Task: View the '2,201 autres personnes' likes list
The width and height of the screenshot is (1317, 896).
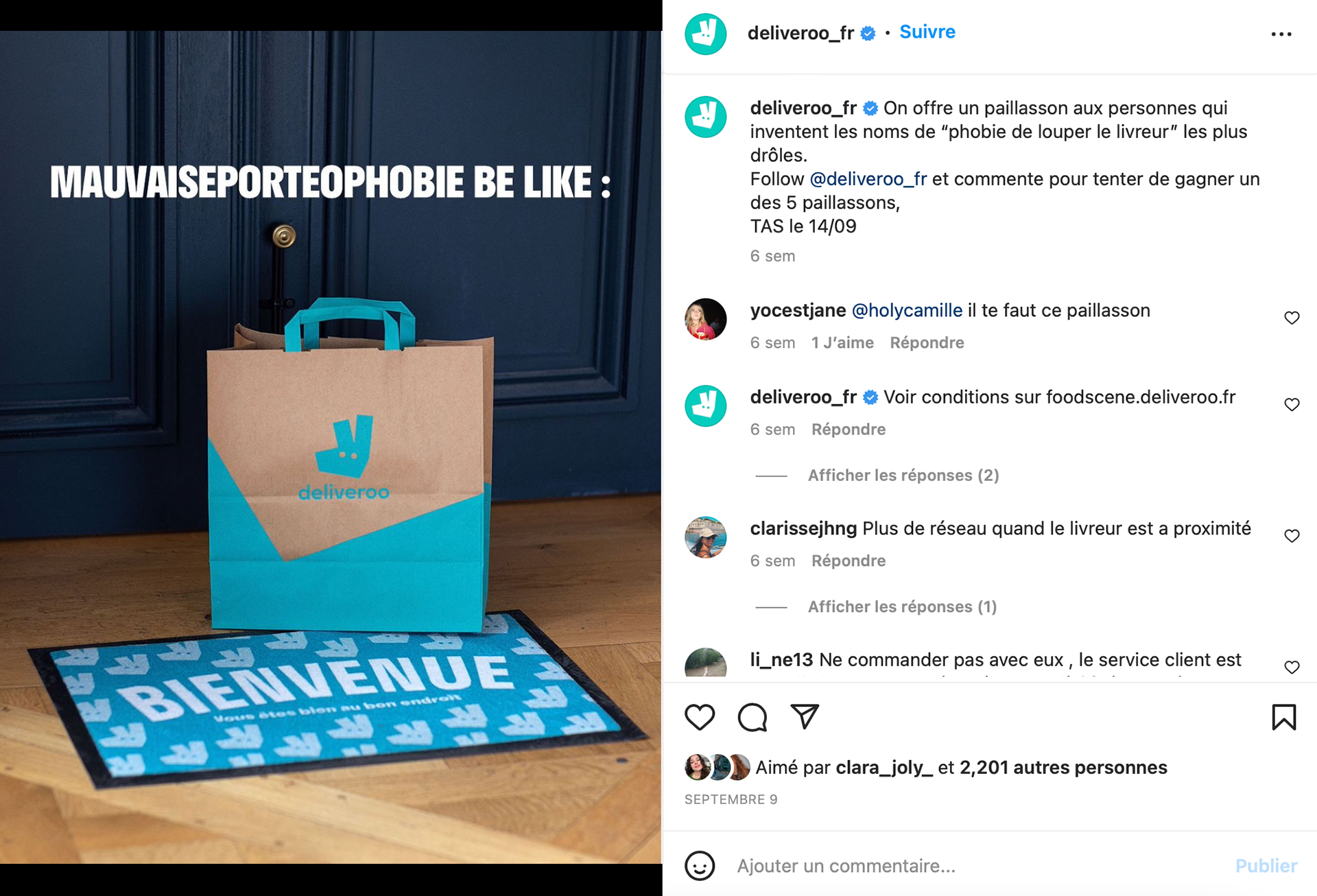Action: pyautogui.click(x=1063, y=768)
